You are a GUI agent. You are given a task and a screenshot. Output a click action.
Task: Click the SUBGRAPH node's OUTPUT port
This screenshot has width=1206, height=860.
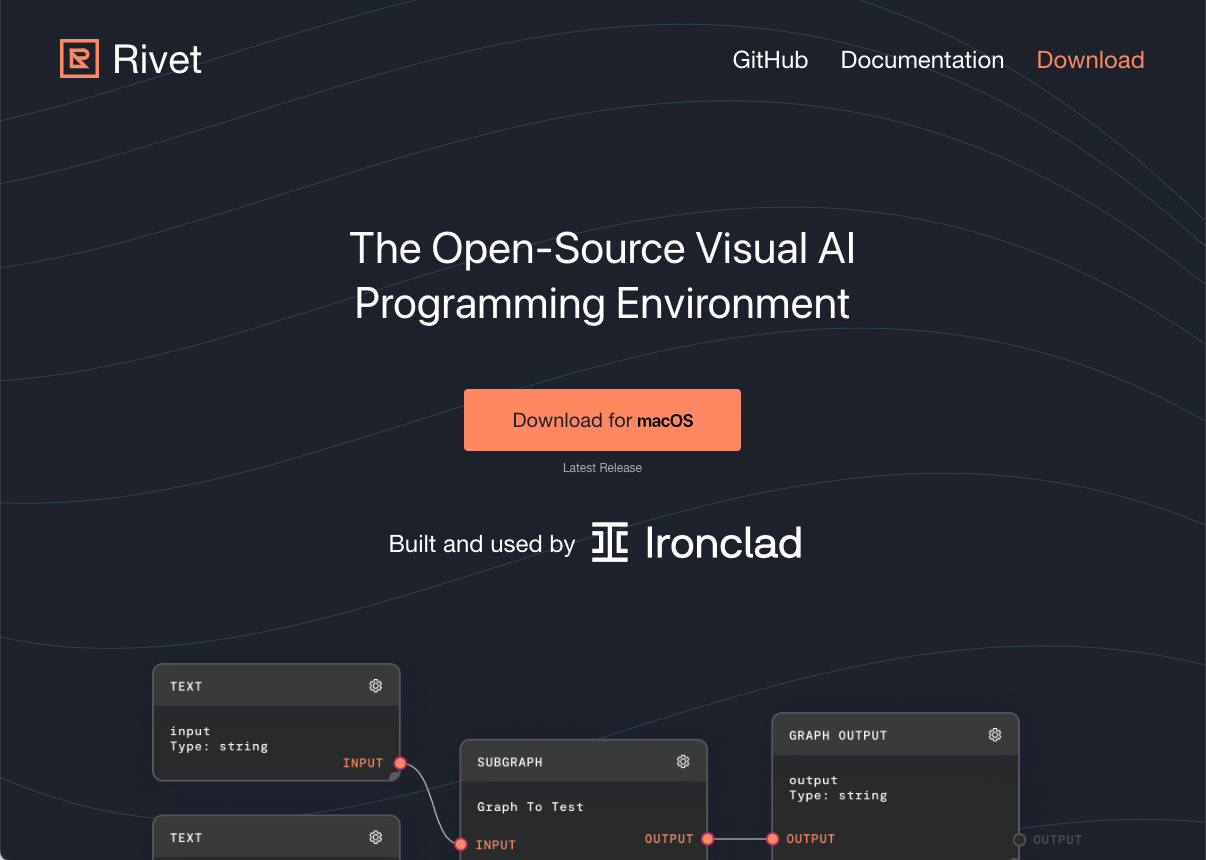pos(707,839)
